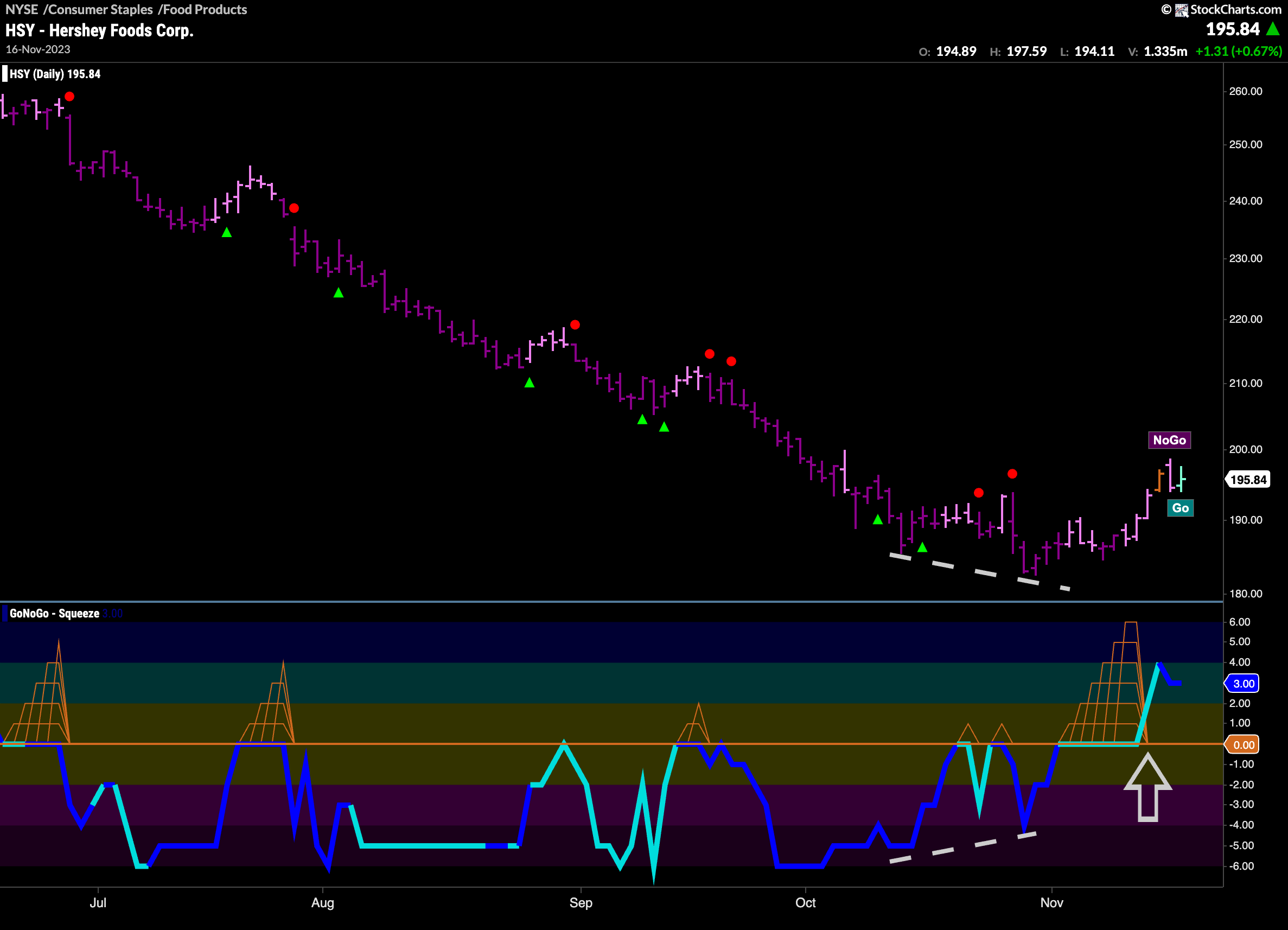Click the 6.00 oscillator axis label
This screenshot has height=930, width=1288.
(1239, 622)
